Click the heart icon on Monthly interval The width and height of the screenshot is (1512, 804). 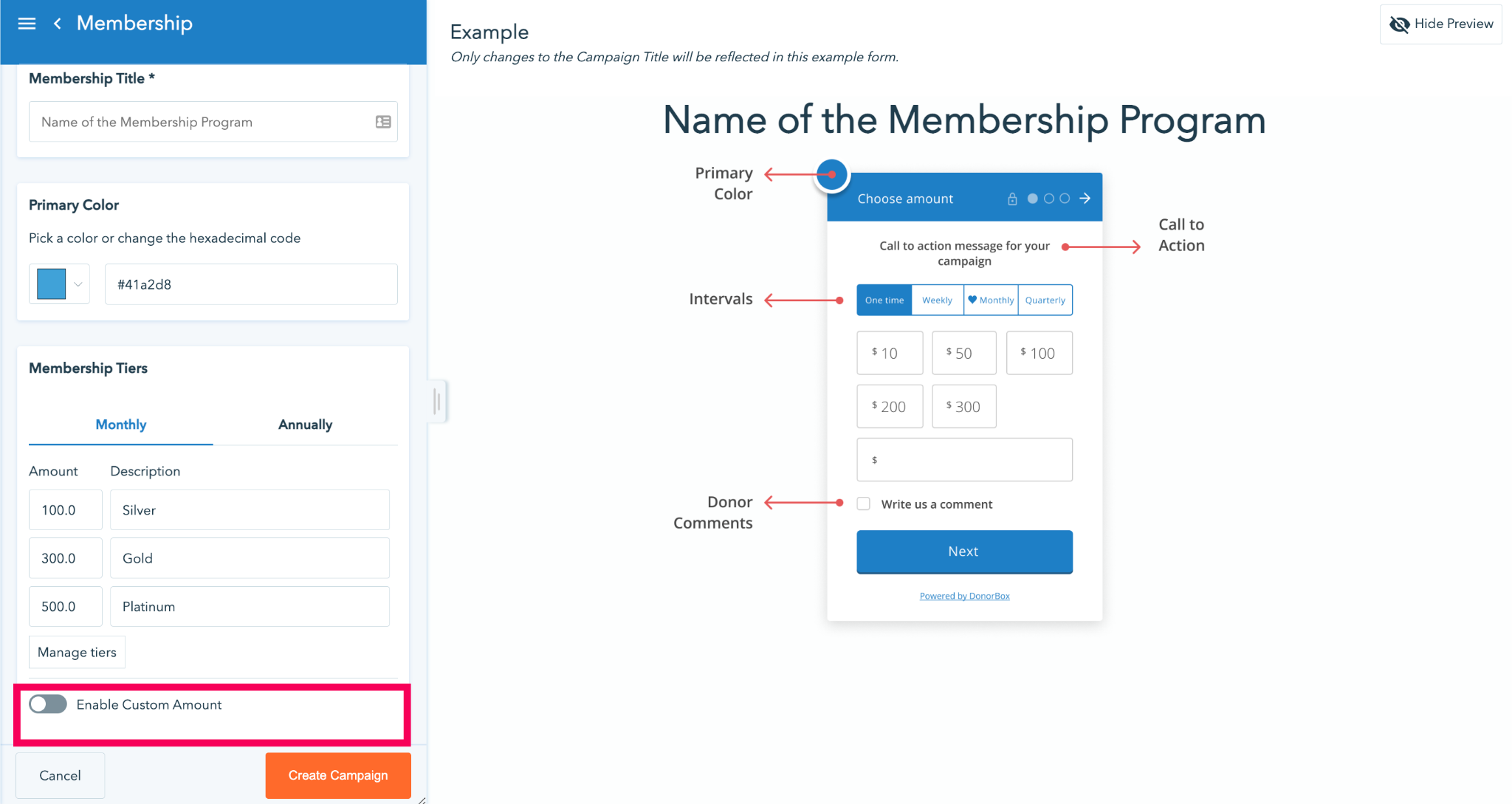(x=972, y=300)
